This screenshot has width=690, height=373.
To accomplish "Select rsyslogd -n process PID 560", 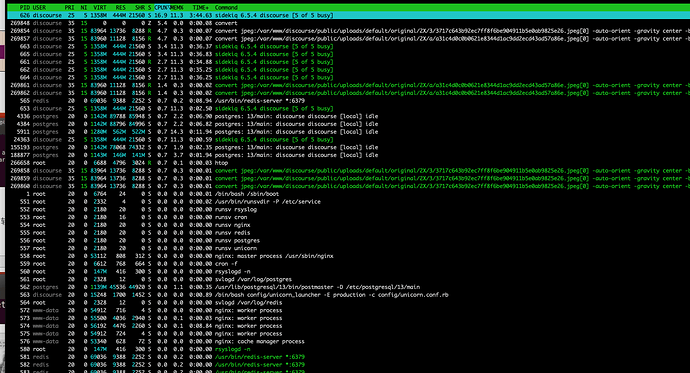I will [x=349, y=272].
